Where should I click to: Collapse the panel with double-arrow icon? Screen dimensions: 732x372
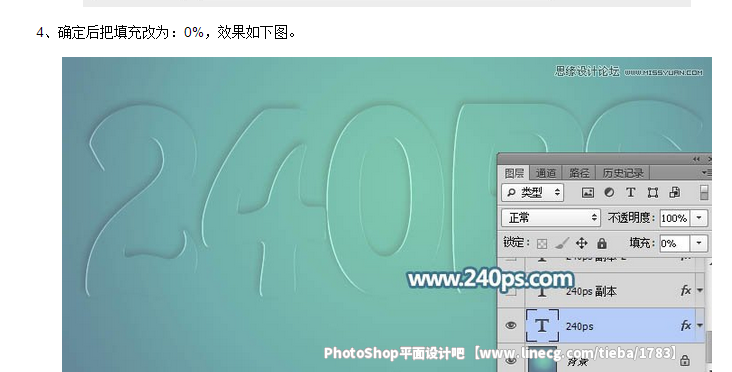click(697, 159)
